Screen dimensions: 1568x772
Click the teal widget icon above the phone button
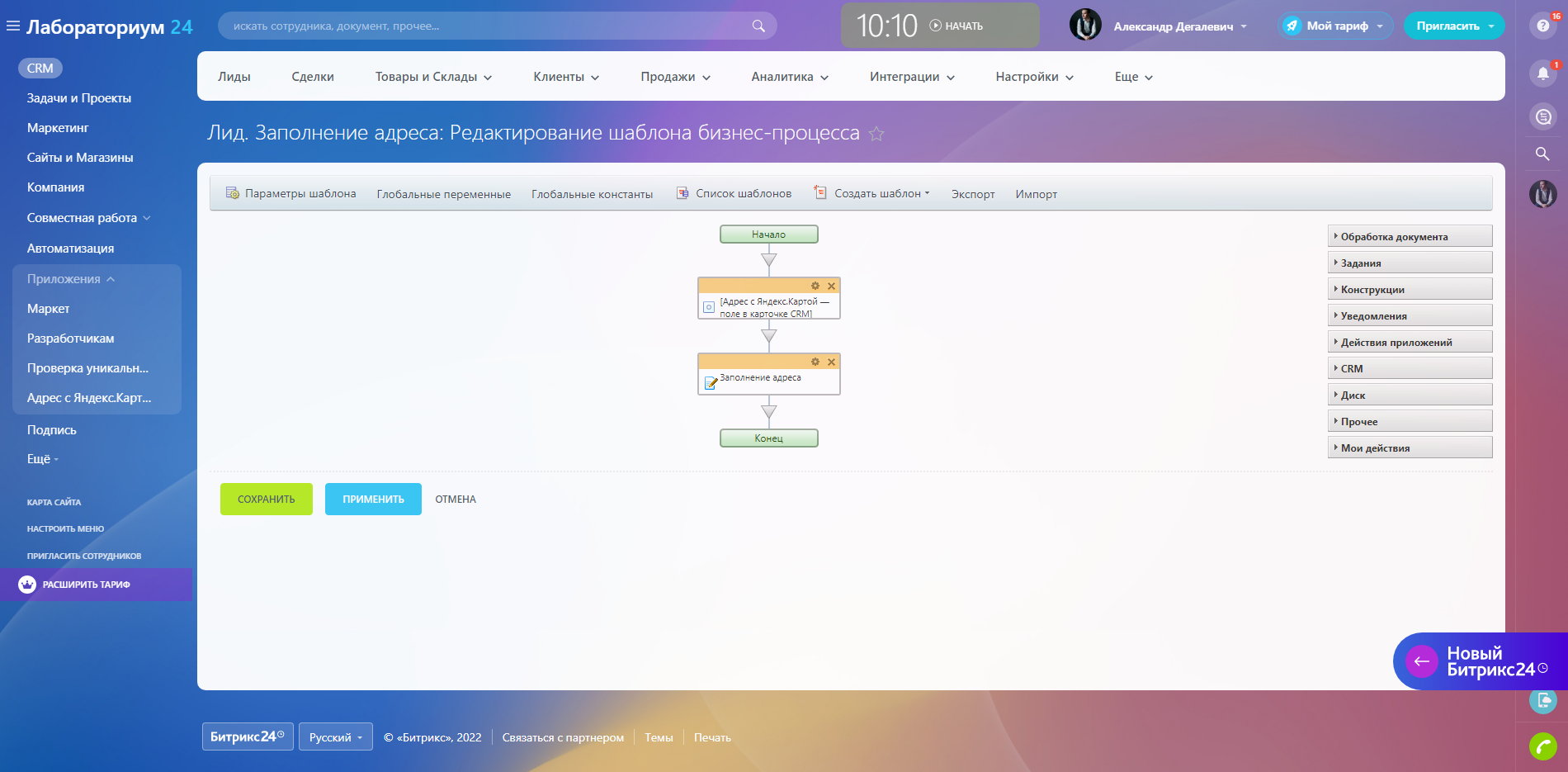[x=1542, y=701]
